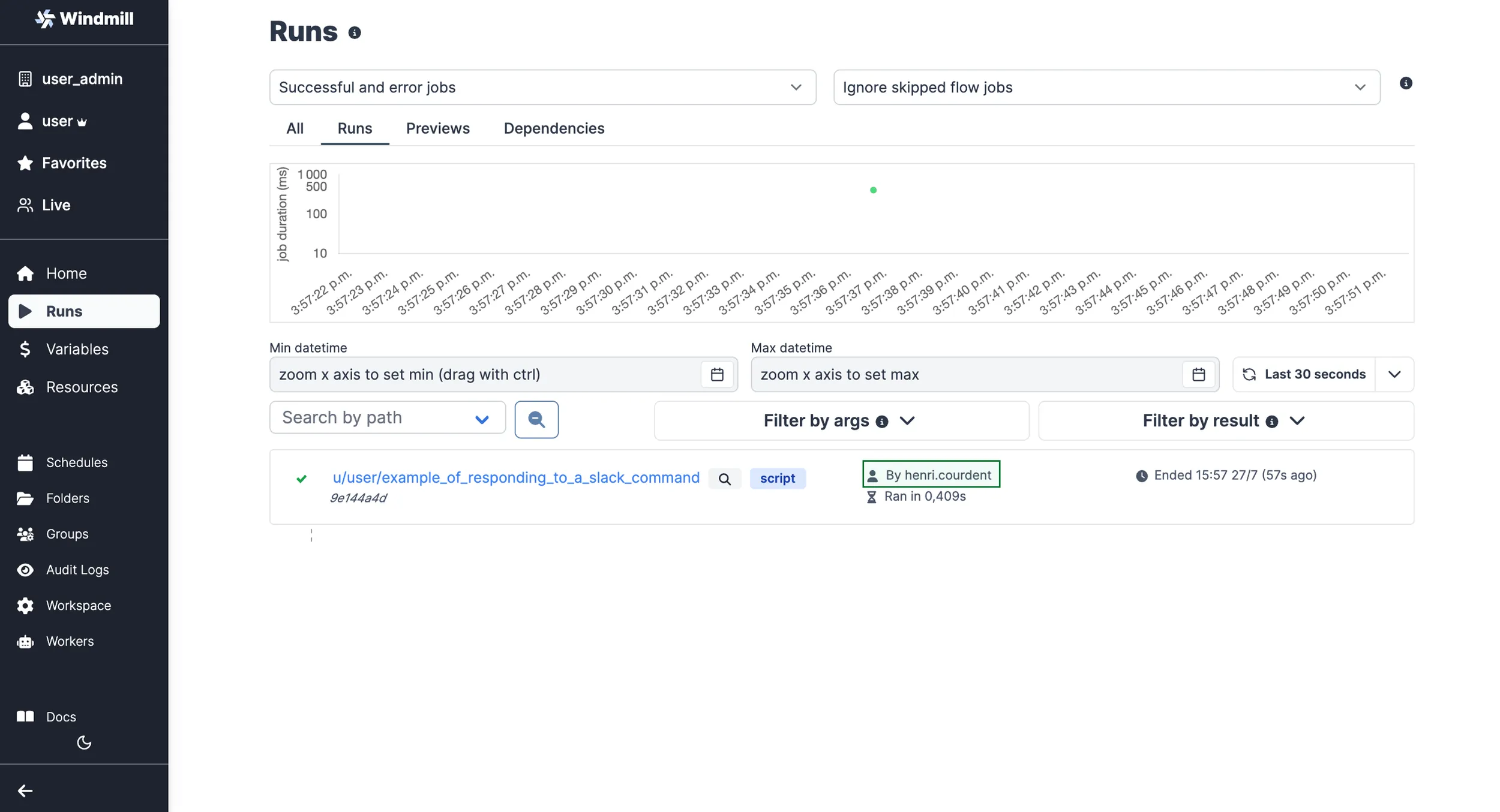Screen dimensions: 1500x812
Task: Click info icon next to Runs title
Action: click(x=355, y=33)
